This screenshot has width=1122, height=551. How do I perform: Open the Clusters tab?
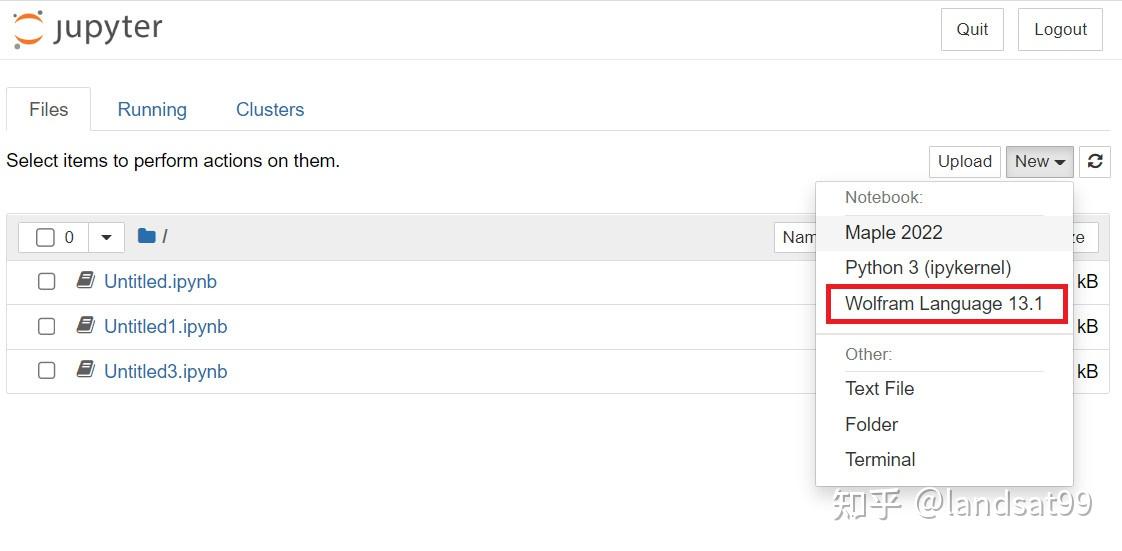coord(270,109)
